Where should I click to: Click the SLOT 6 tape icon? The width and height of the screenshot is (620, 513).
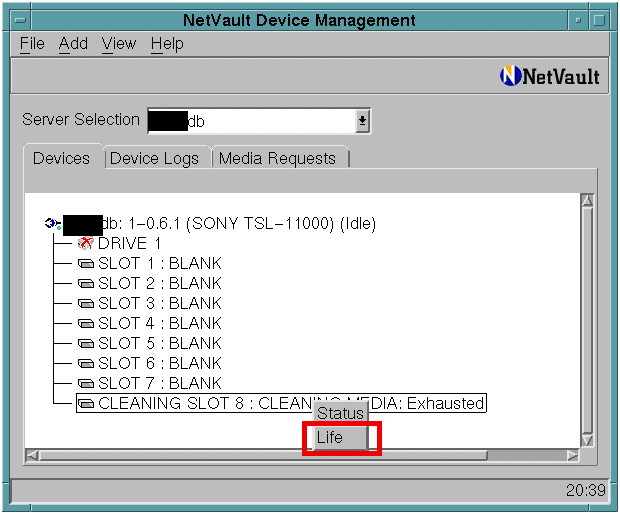tap(86, 363)
